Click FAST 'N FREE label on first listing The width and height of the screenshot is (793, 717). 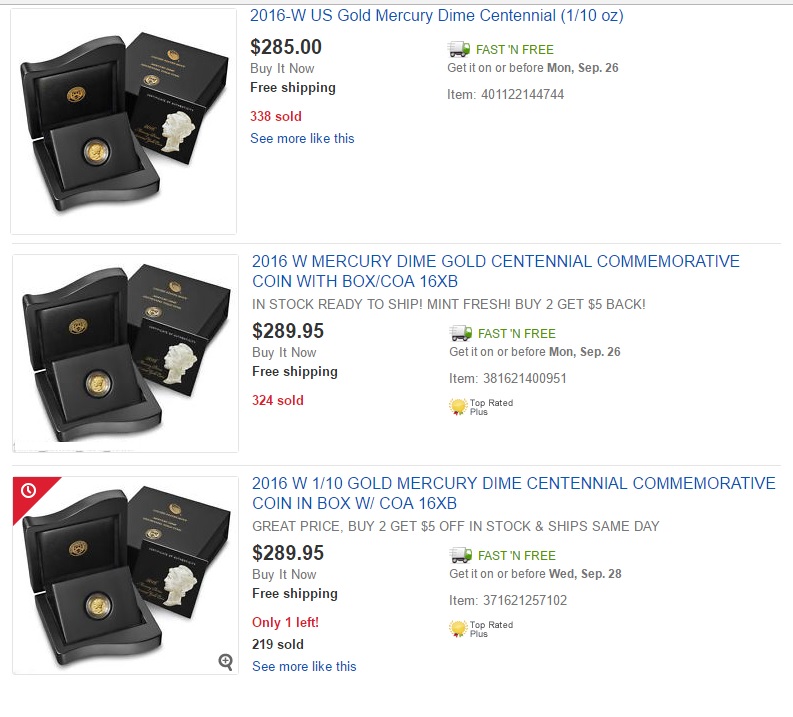pos(515,49)
